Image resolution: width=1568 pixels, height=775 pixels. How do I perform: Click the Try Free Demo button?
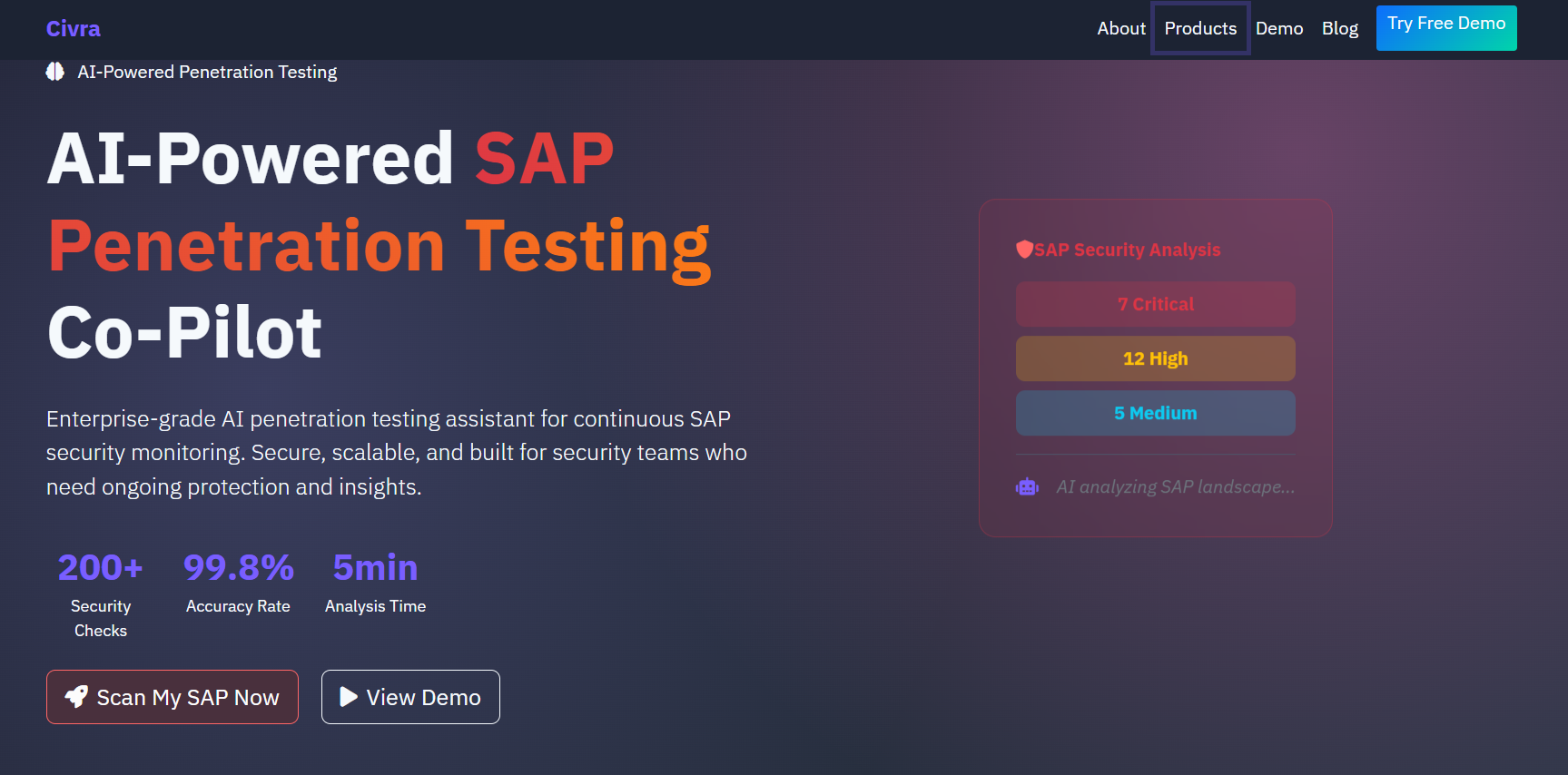pyautogui.click(x=1446, y=27)
